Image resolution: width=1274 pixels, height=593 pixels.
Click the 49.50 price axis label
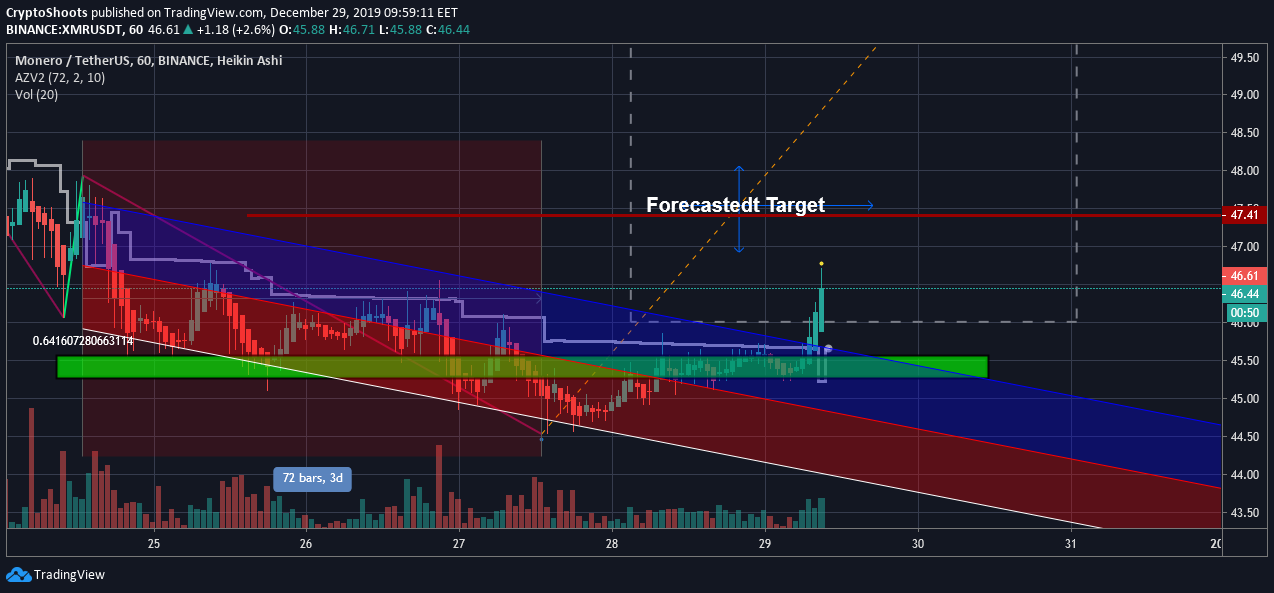click(1244, 57)
